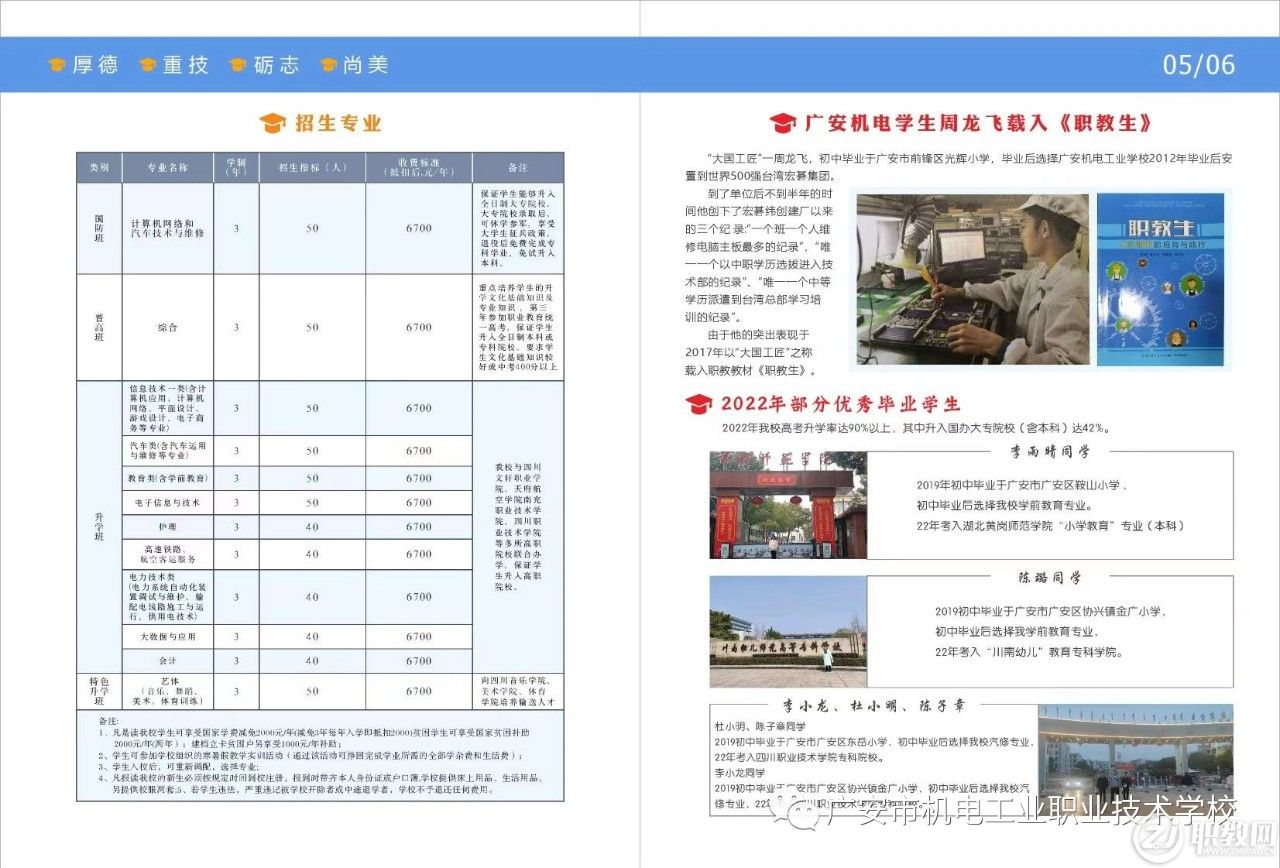Click the 收费标准 column header
This screenshot has height=868, width=1280.
(x=418, y=167)
